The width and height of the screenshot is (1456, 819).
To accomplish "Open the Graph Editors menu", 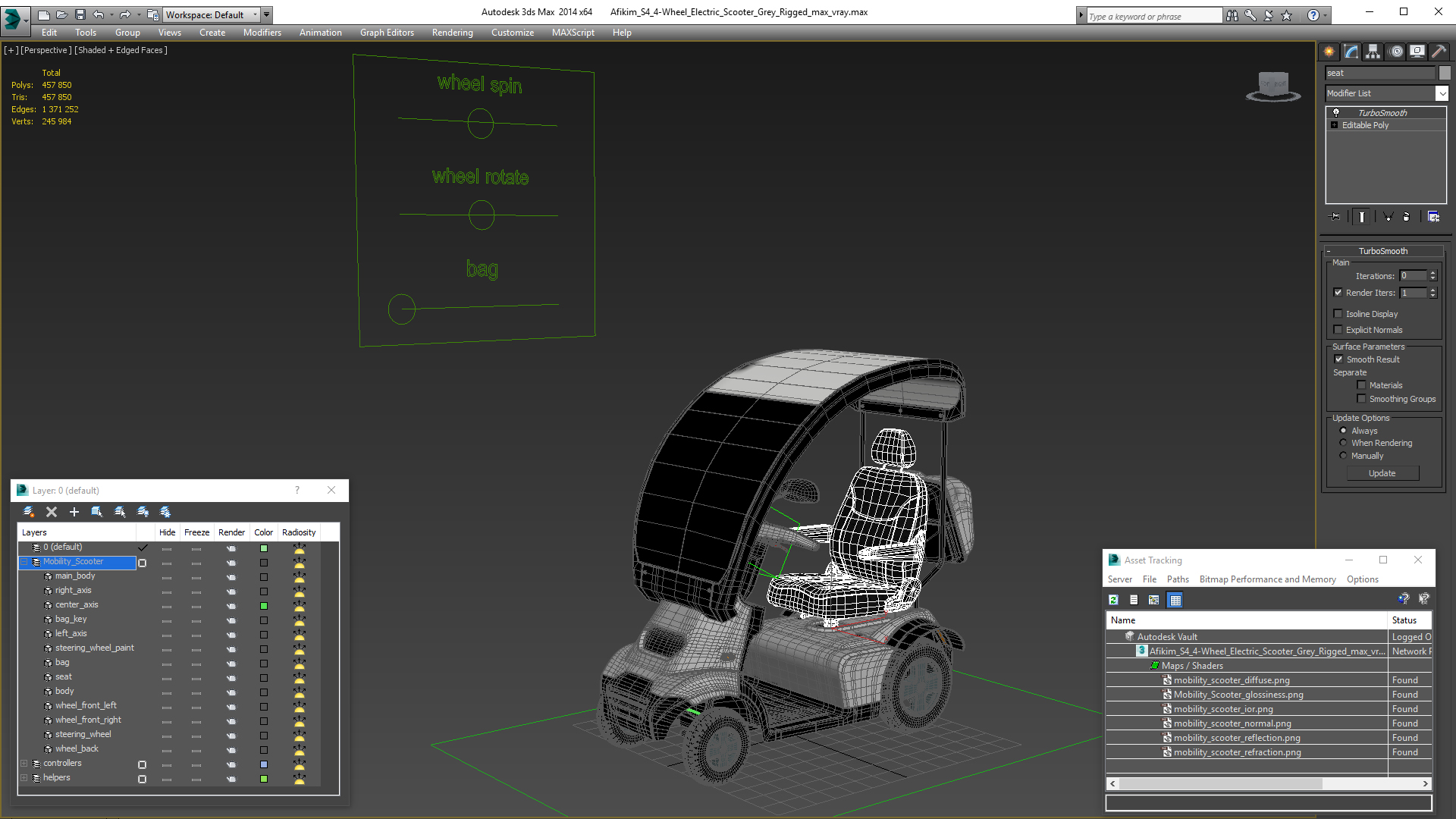I will [x=387, y=33].
